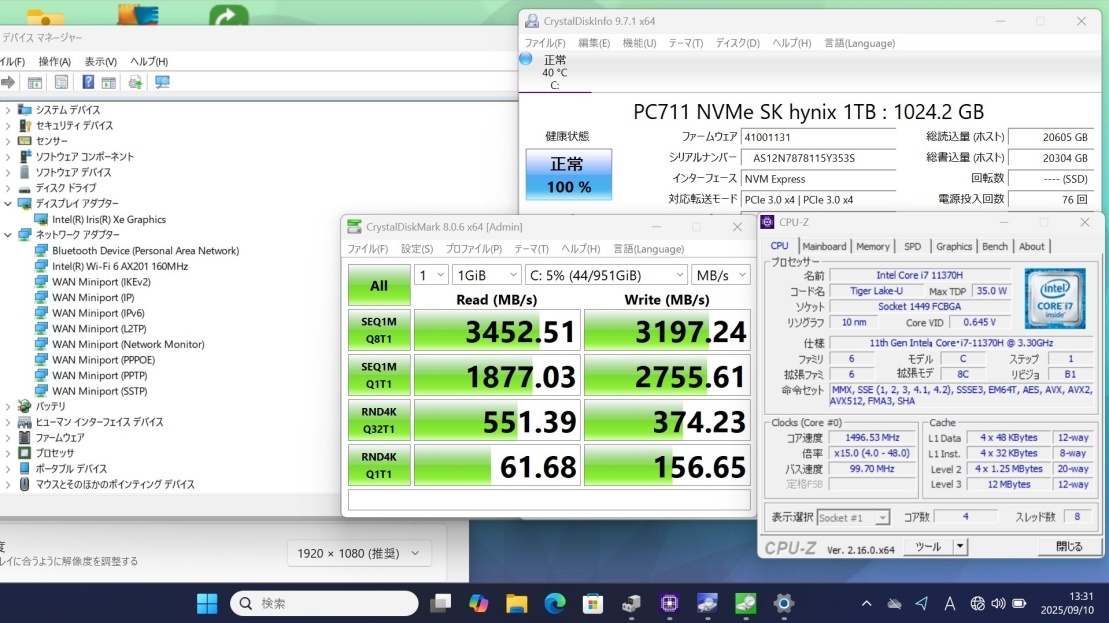Open the MB/s unit dropdown
This screenshot has height=623, width=1109.
click(720, 274)
